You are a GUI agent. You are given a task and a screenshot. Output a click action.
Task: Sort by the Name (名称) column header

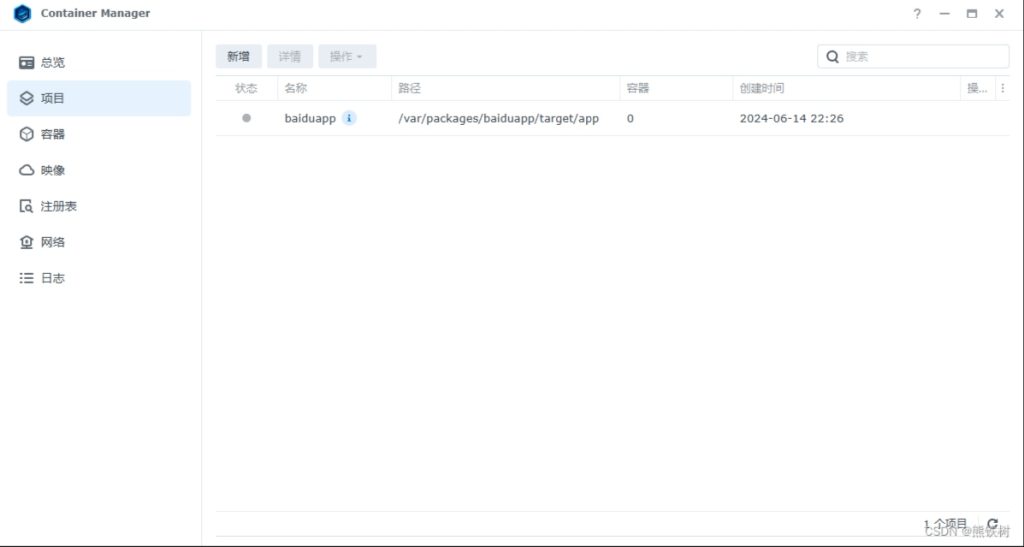coord(296,88)
